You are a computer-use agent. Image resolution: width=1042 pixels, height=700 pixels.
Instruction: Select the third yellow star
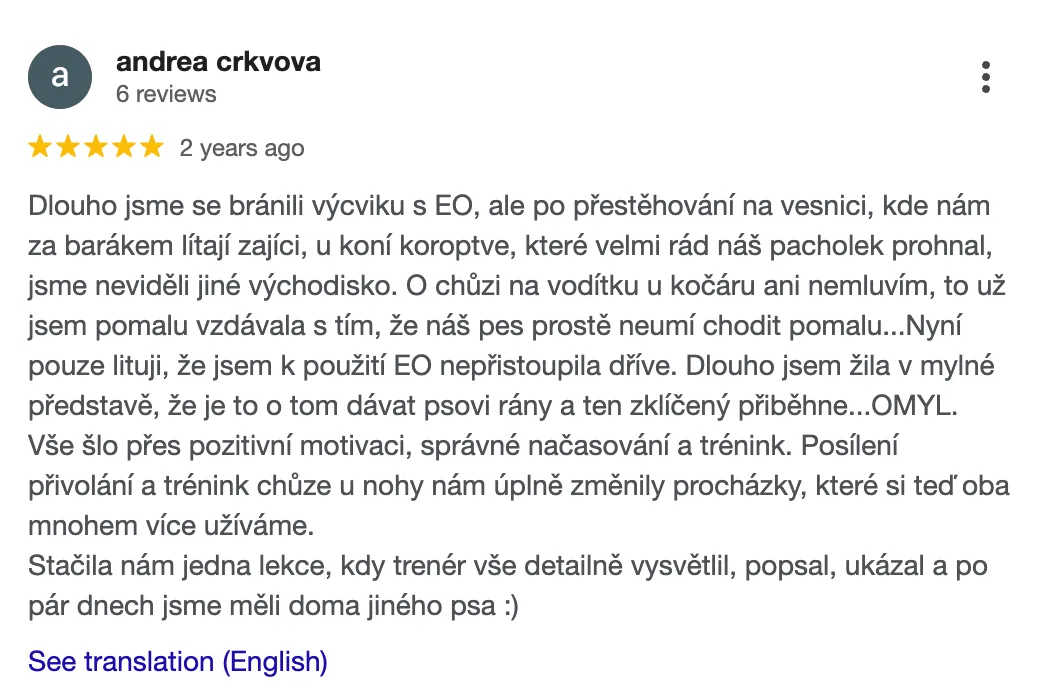(x=96, y=148)
